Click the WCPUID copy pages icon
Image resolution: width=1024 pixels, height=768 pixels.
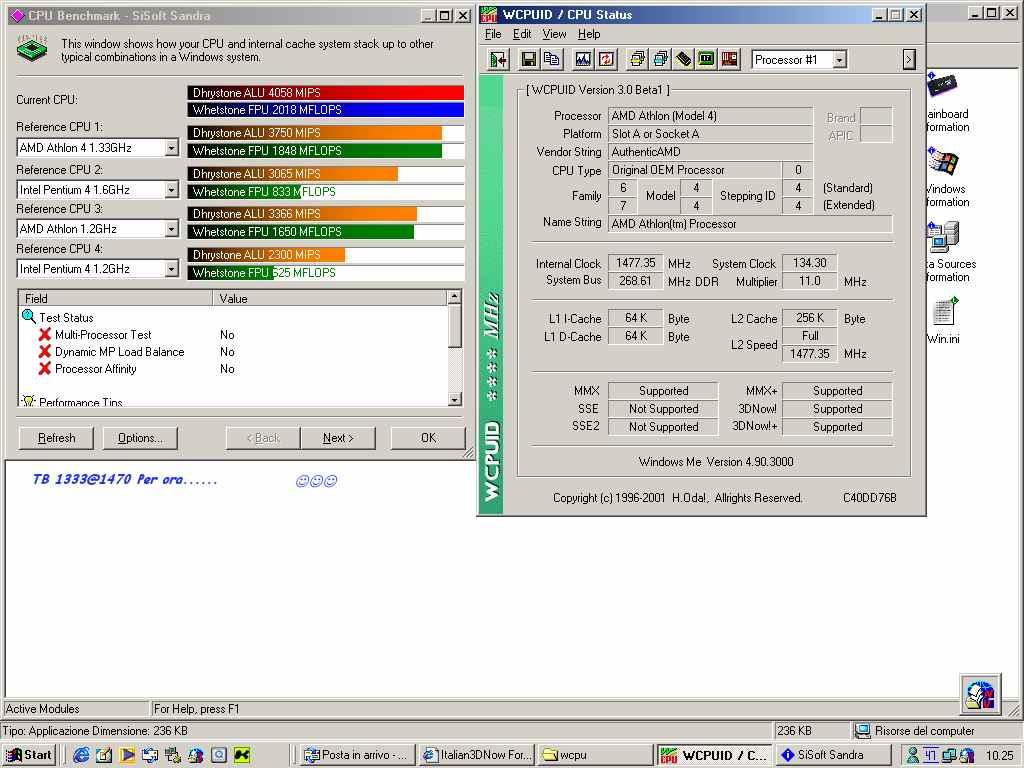[551, 59]
